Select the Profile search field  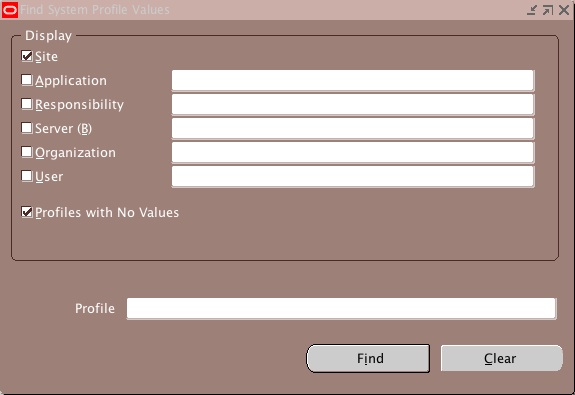tap(341, 308)
